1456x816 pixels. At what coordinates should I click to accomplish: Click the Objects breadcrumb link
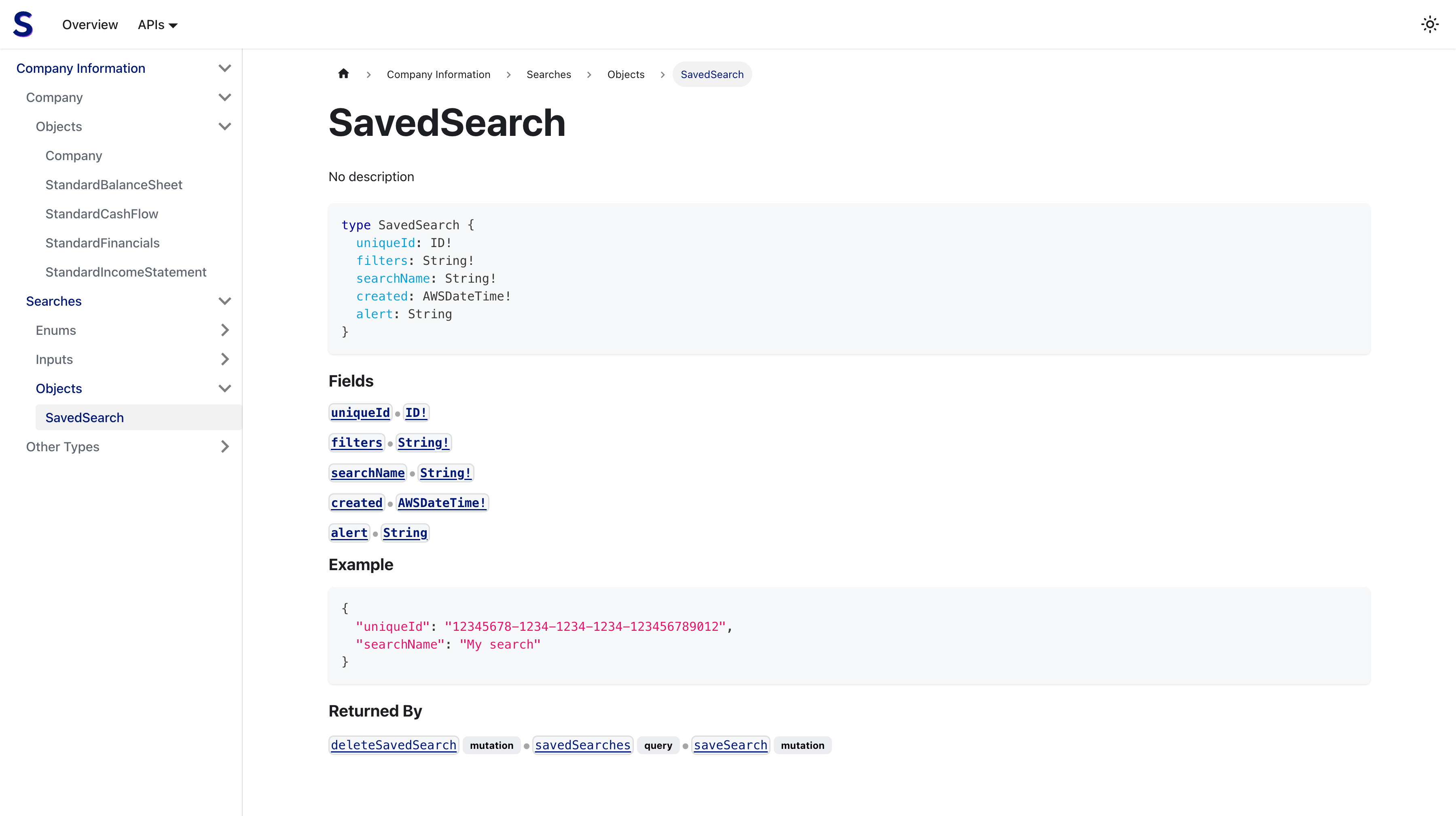(625, 74)
